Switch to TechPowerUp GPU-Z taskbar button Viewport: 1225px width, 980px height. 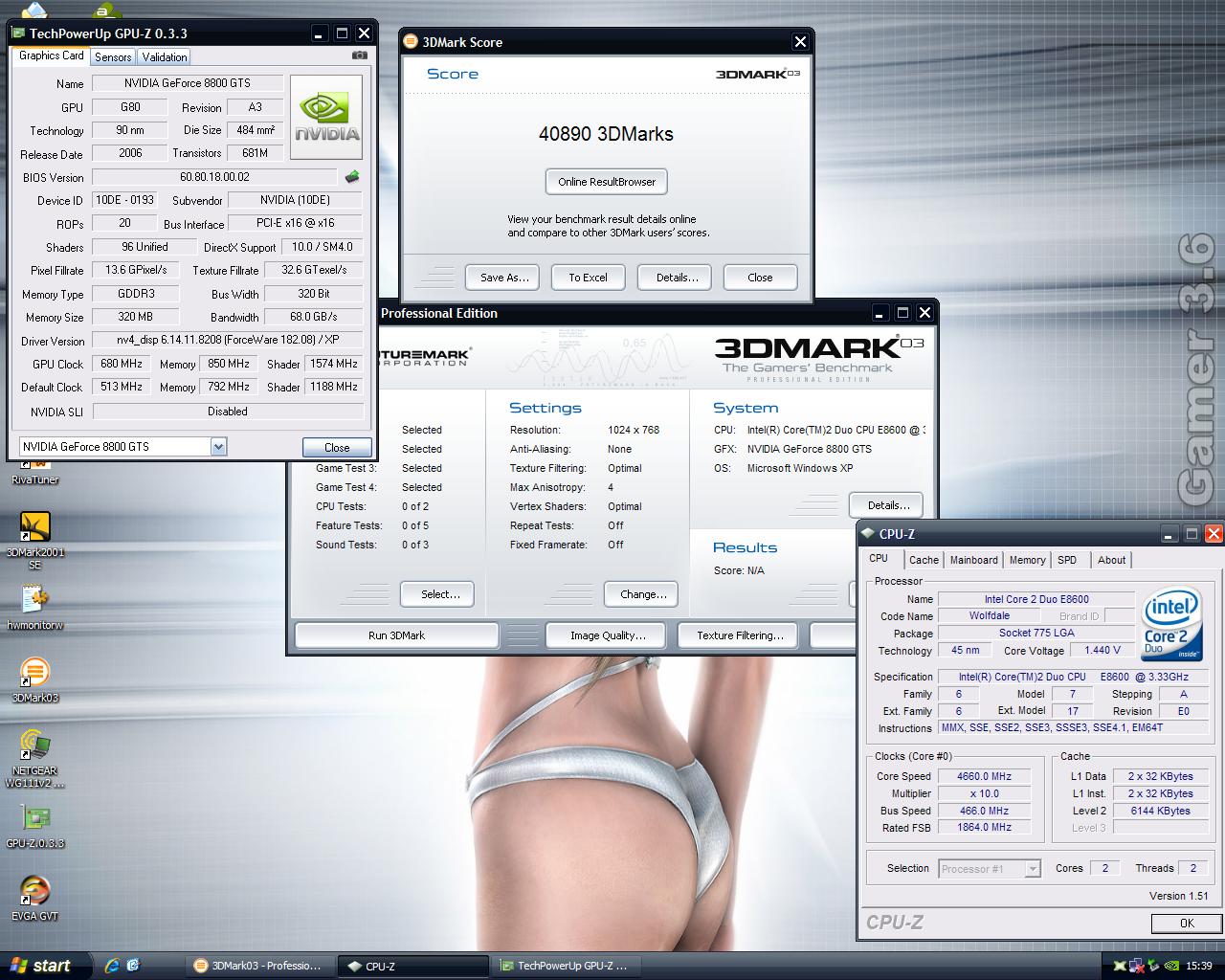click(x=567, y=967)
